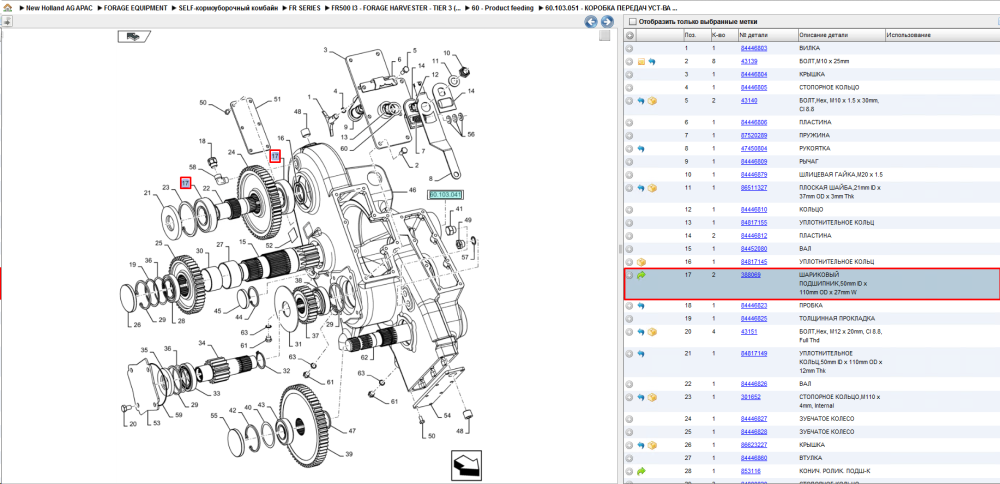Open part number 47450804 link
The width and height of the screenshot is (1000, 484).
tap(753, 149)
